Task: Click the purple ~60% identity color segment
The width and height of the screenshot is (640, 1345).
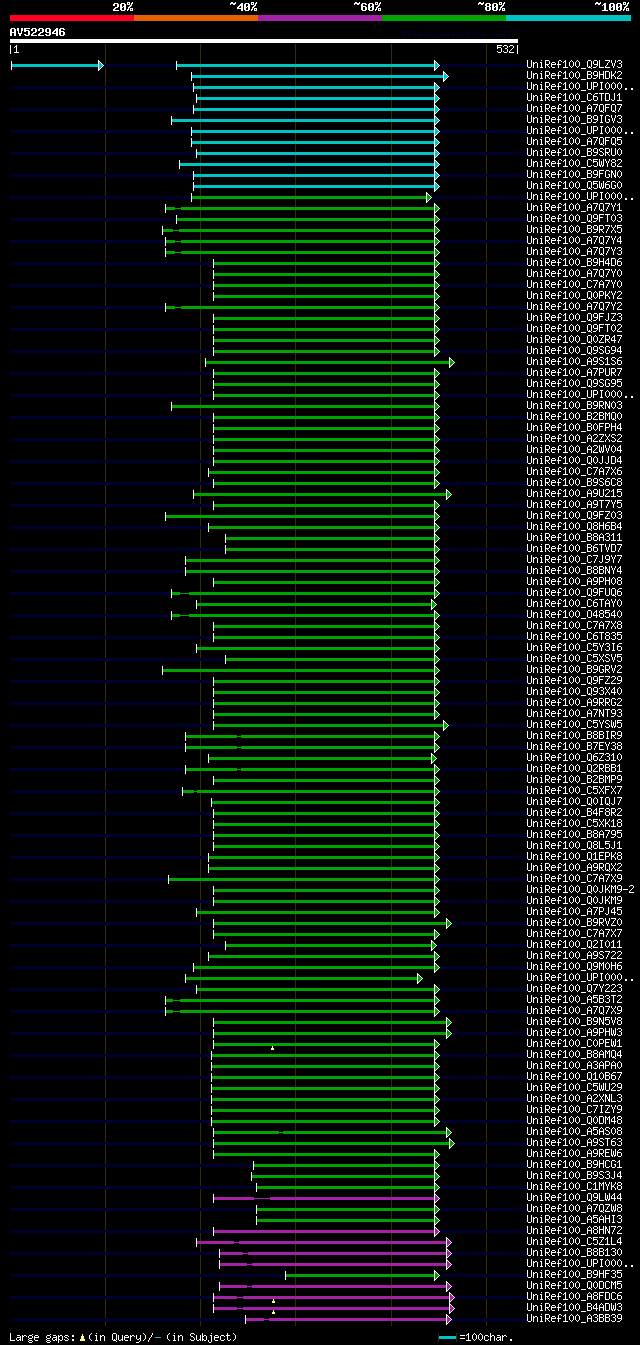Action: (319, 17)
